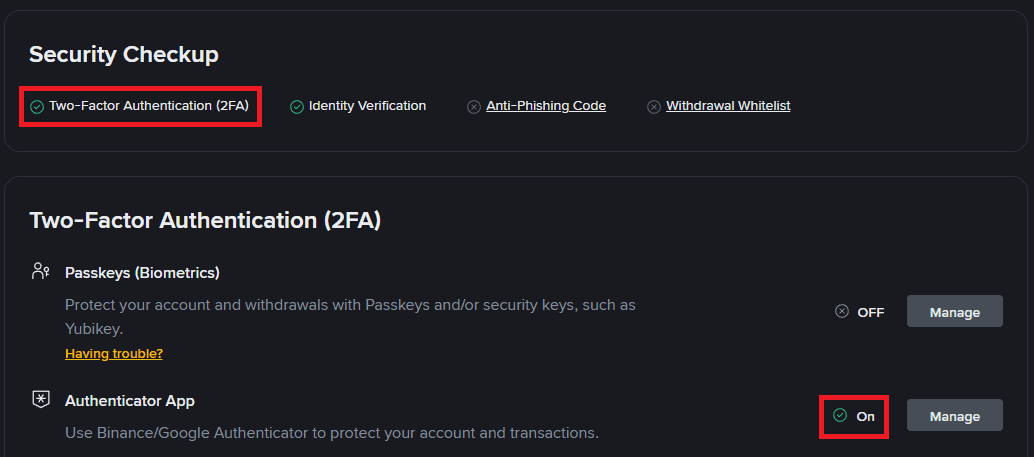Click the Passkeys (Biometrics) person-key icon
Screen dimensions: 1034x457
click(x=41, y=271)
